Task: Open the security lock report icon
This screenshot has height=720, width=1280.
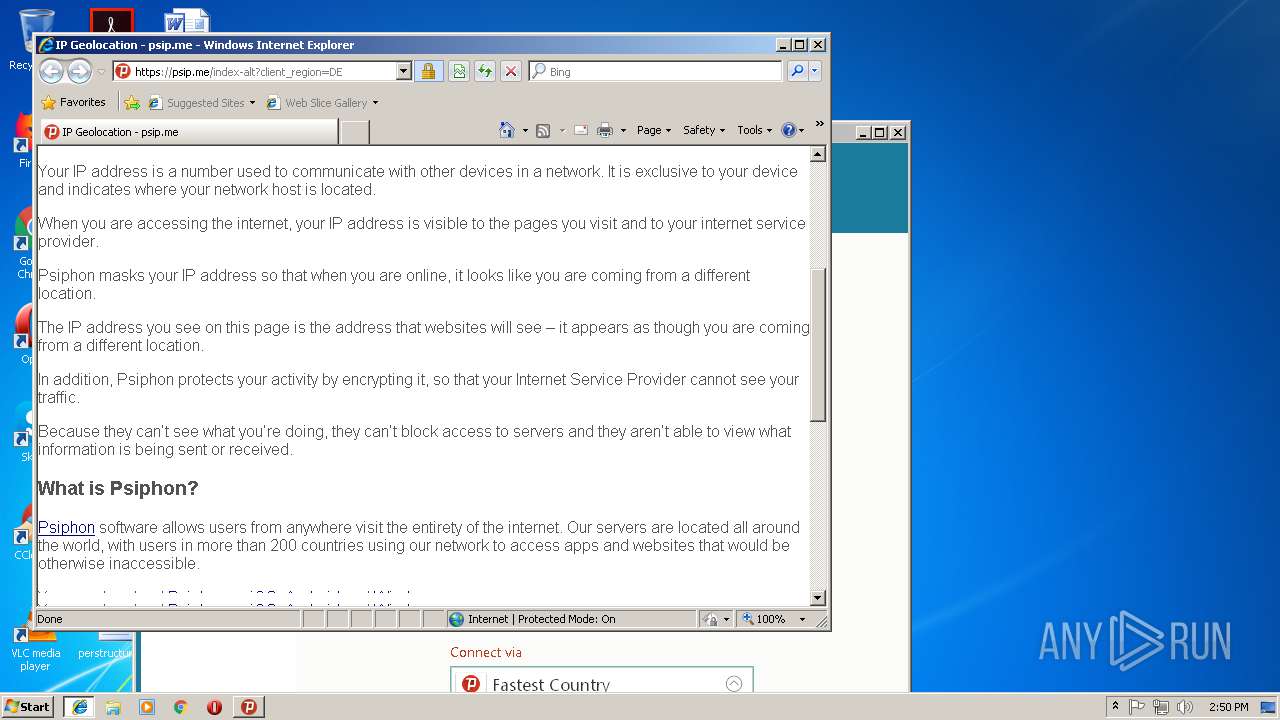Action: [428, 71]
